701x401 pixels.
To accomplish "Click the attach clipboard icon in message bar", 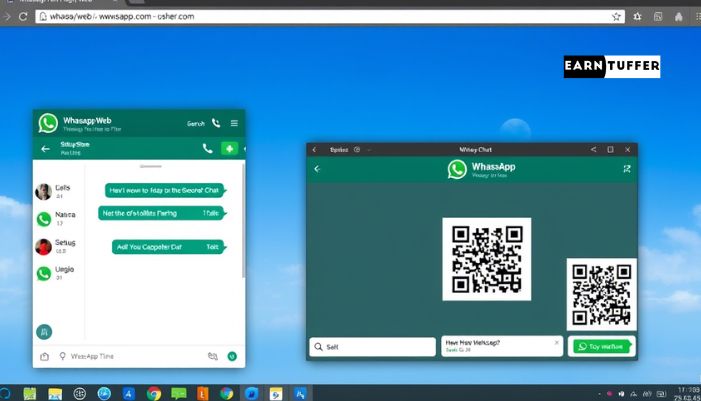I will (x=44, y=356).
